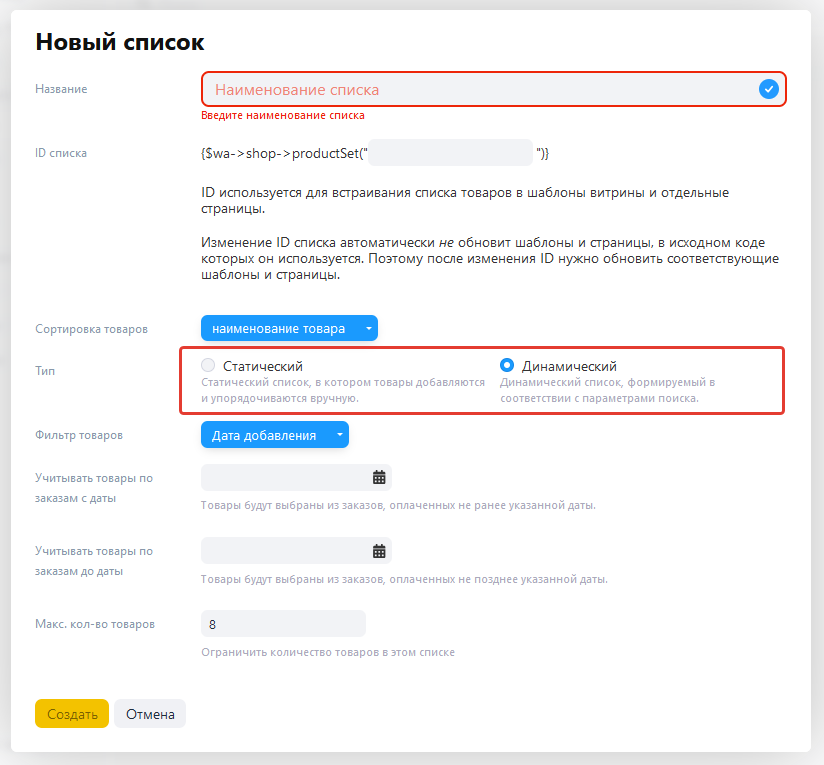The height and width of the screenshot is (765, 824).
Task: Focus the Наименование списка input field
Action: coord(493,89)
